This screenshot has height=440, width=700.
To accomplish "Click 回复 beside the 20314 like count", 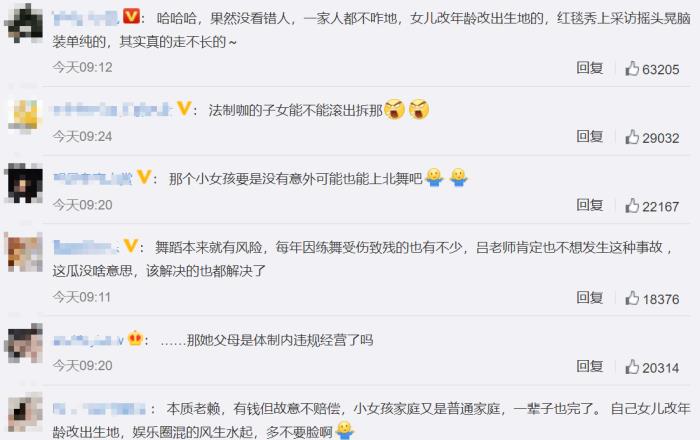I will click(x=589, y=366).
